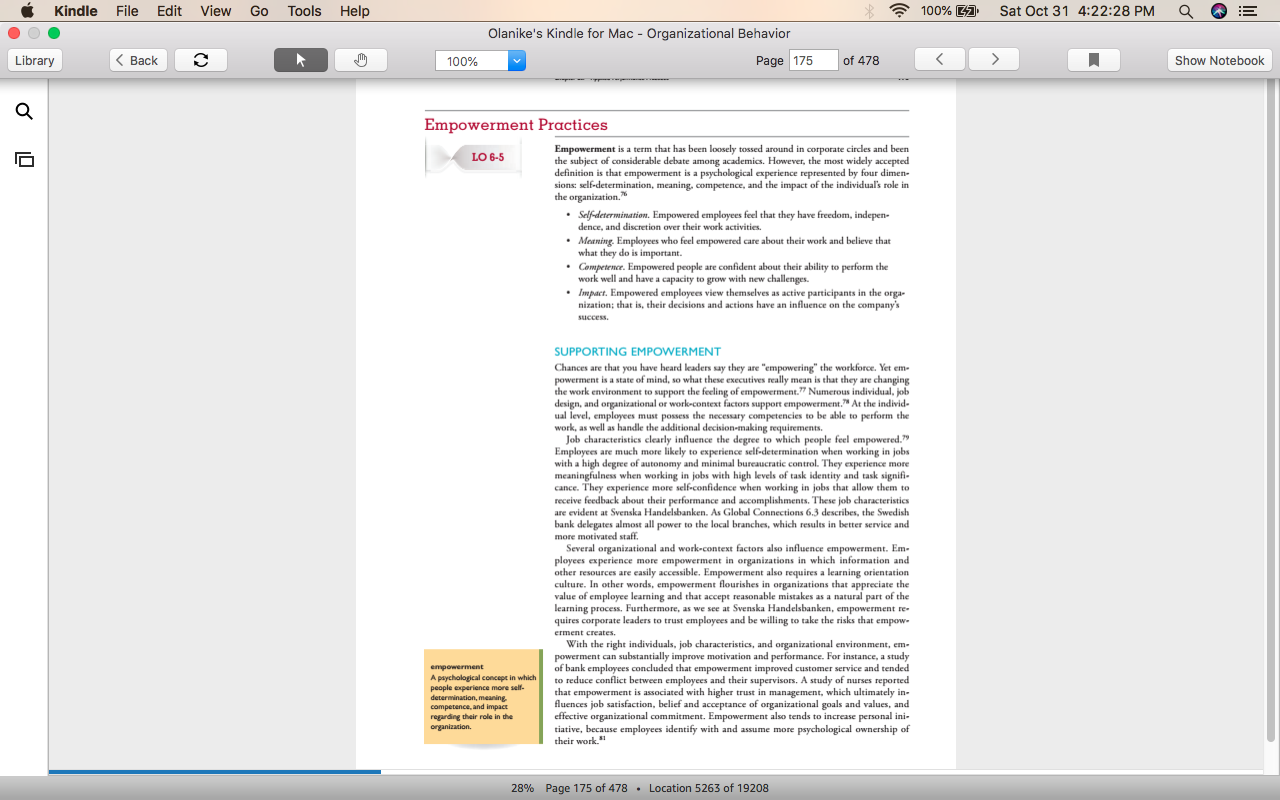Click the Self-determination bullet term
1280x800 pixels.
[x=613, y=215]
